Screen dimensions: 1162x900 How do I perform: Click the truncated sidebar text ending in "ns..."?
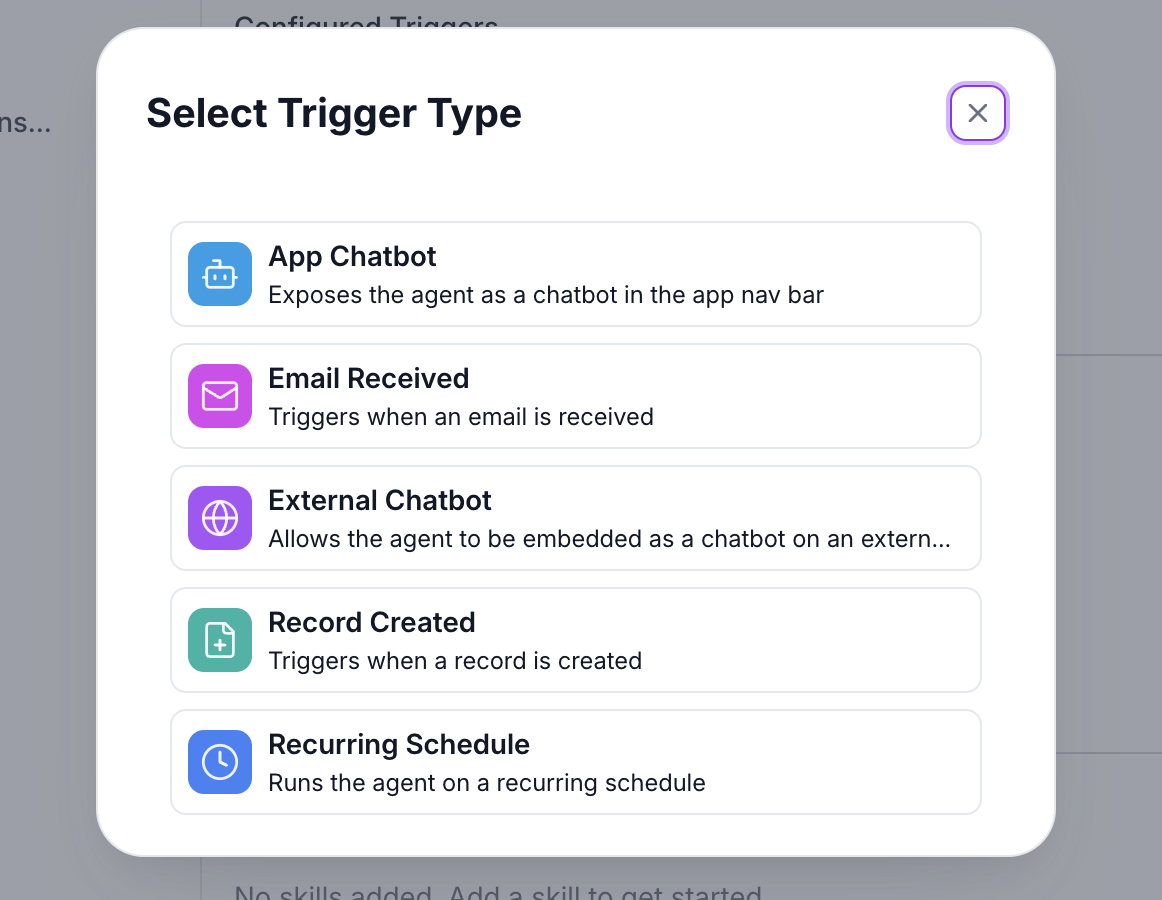(25, 124)
